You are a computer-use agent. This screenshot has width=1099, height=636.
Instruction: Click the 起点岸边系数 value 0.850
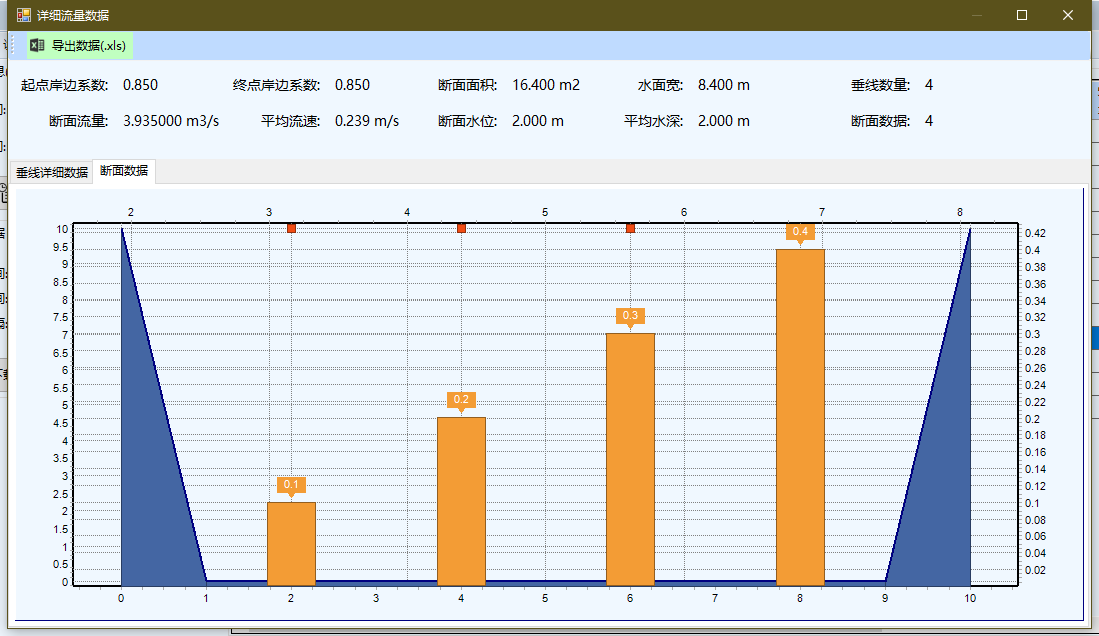pyautogui.click(x=140, y=85)
